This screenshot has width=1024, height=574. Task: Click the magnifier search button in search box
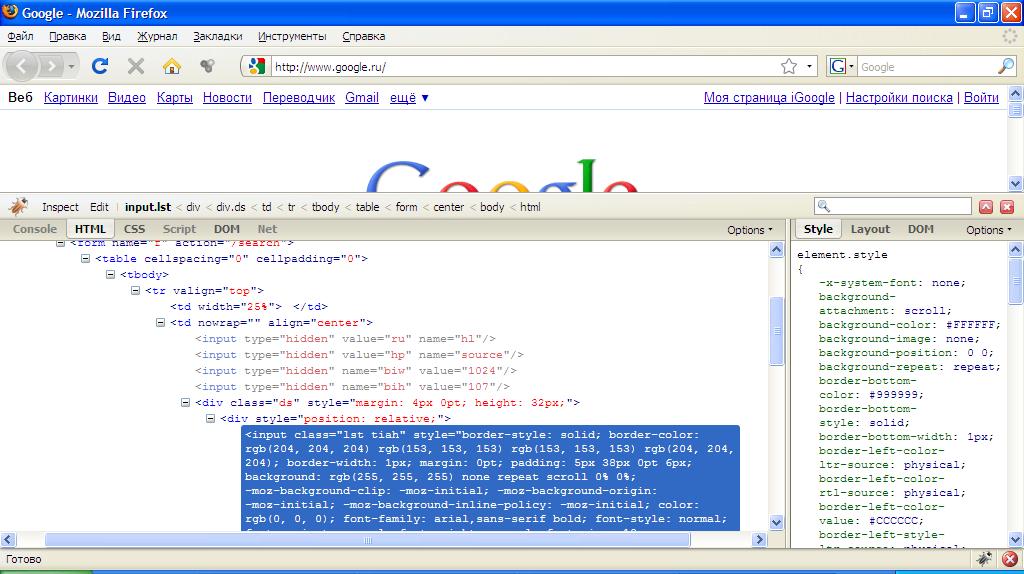[x=1006, y=66]
